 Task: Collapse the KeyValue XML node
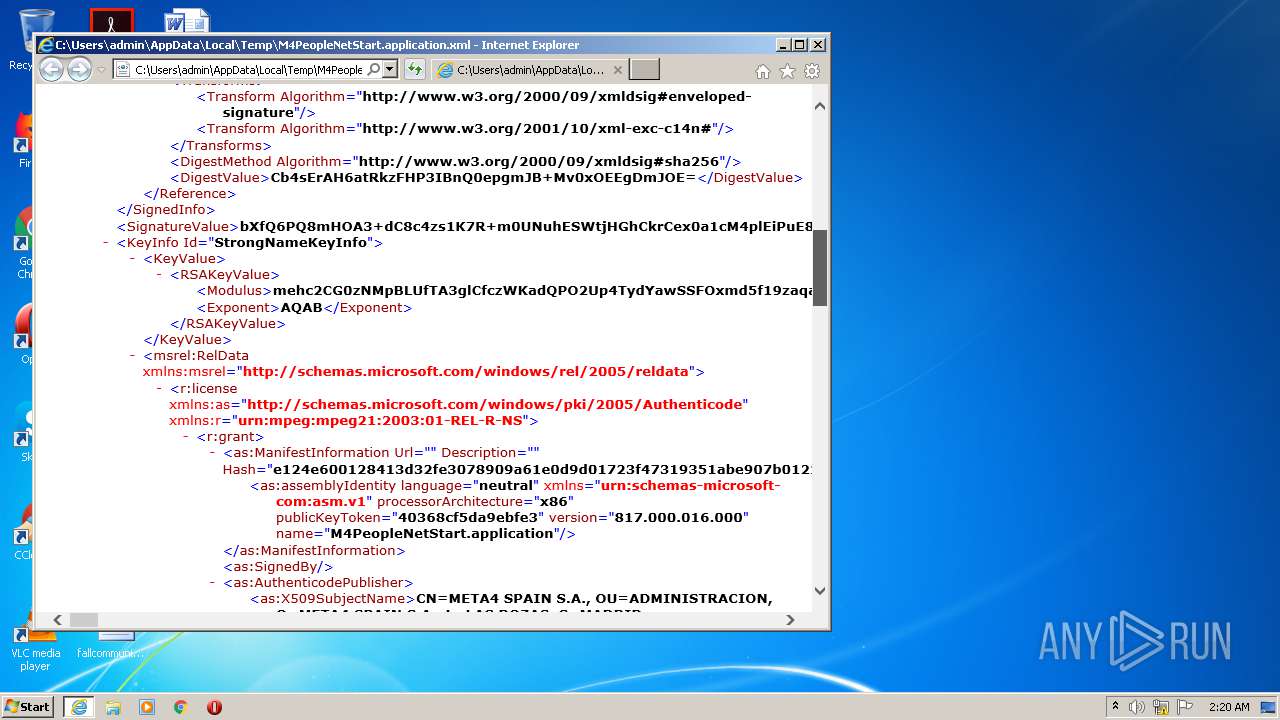point(133,258)
